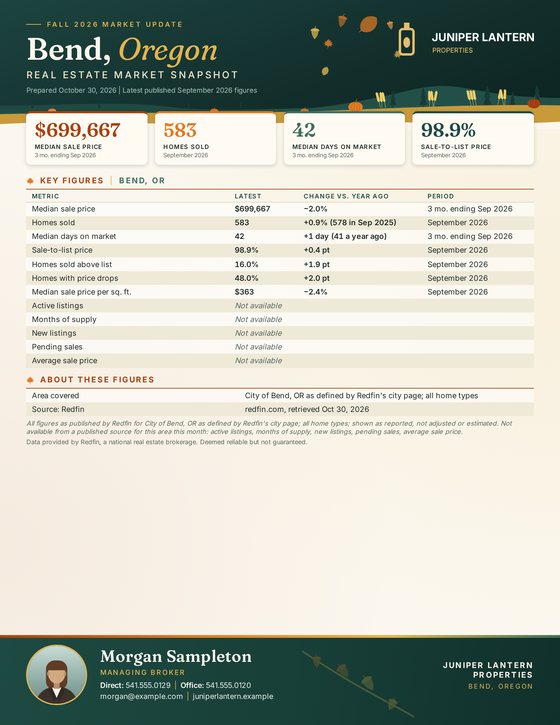Click the '+1.9 pt' change value

317,264
